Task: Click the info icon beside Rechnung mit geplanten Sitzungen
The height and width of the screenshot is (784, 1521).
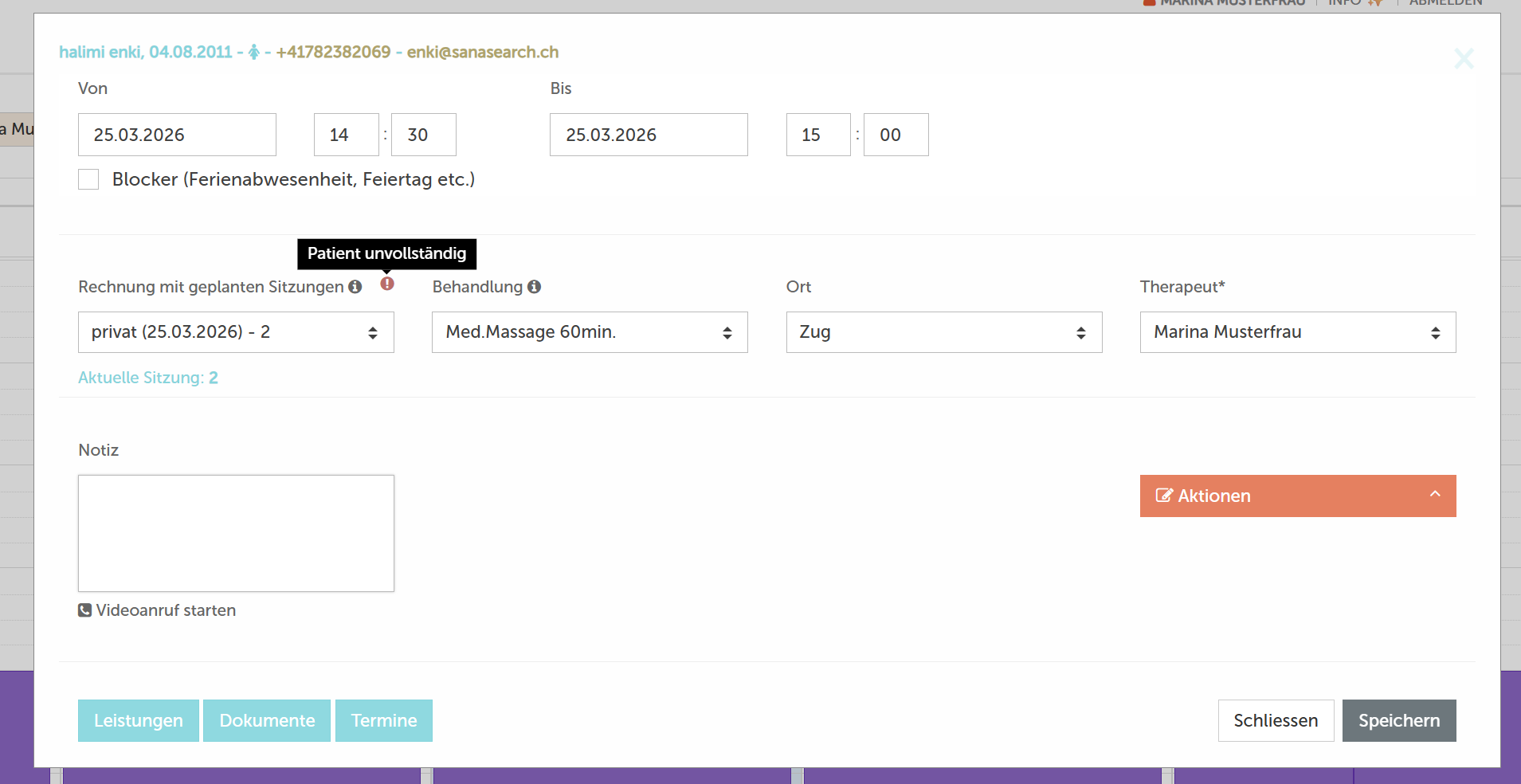Action: click(355, 287)
